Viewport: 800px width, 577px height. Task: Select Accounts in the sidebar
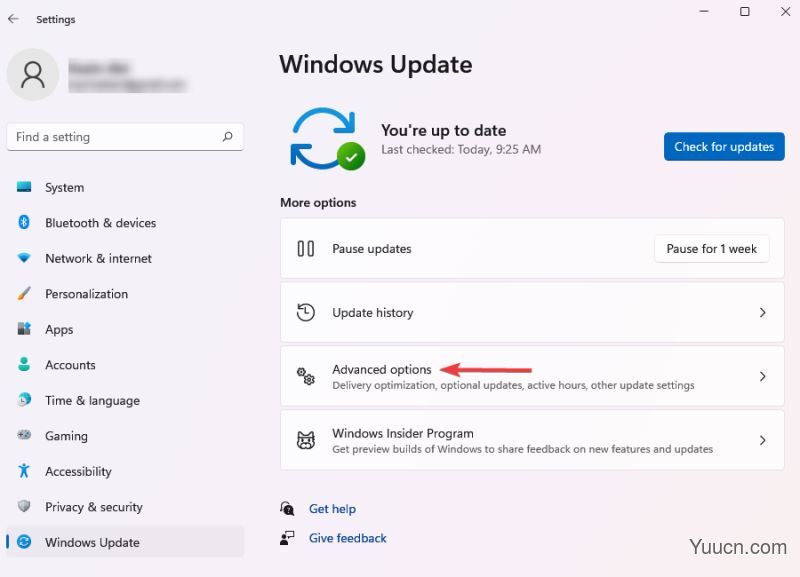[125, 364]
